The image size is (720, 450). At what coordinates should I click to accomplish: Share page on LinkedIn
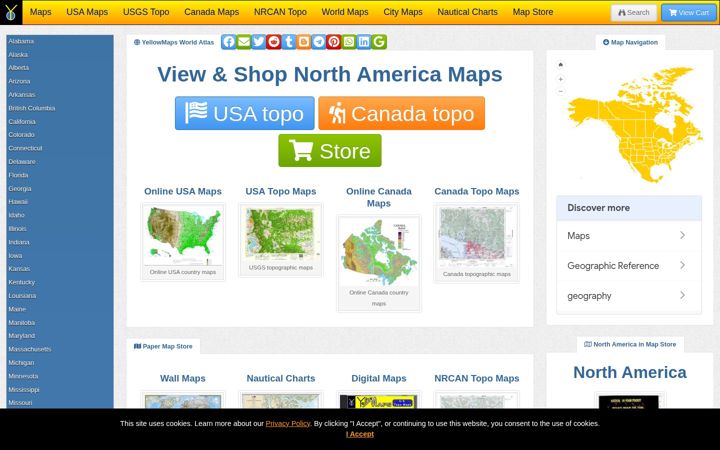pos(364,42)
